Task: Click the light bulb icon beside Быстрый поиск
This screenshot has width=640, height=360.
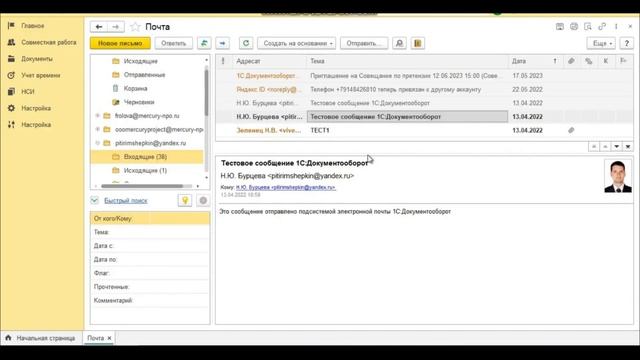Action: click(185, 200)
